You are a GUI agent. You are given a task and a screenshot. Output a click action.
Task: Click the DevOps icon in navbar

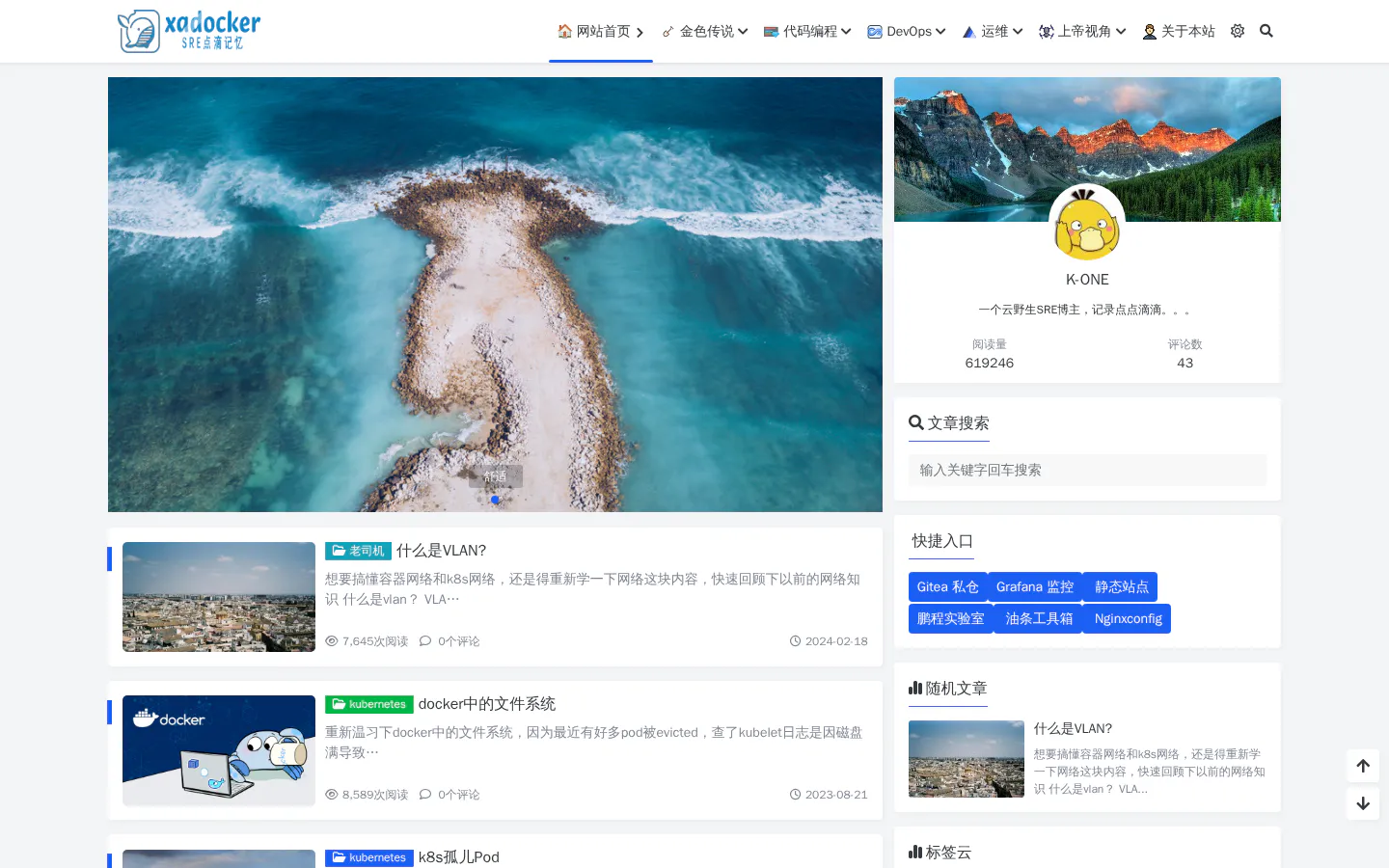(x=875, y=32)
